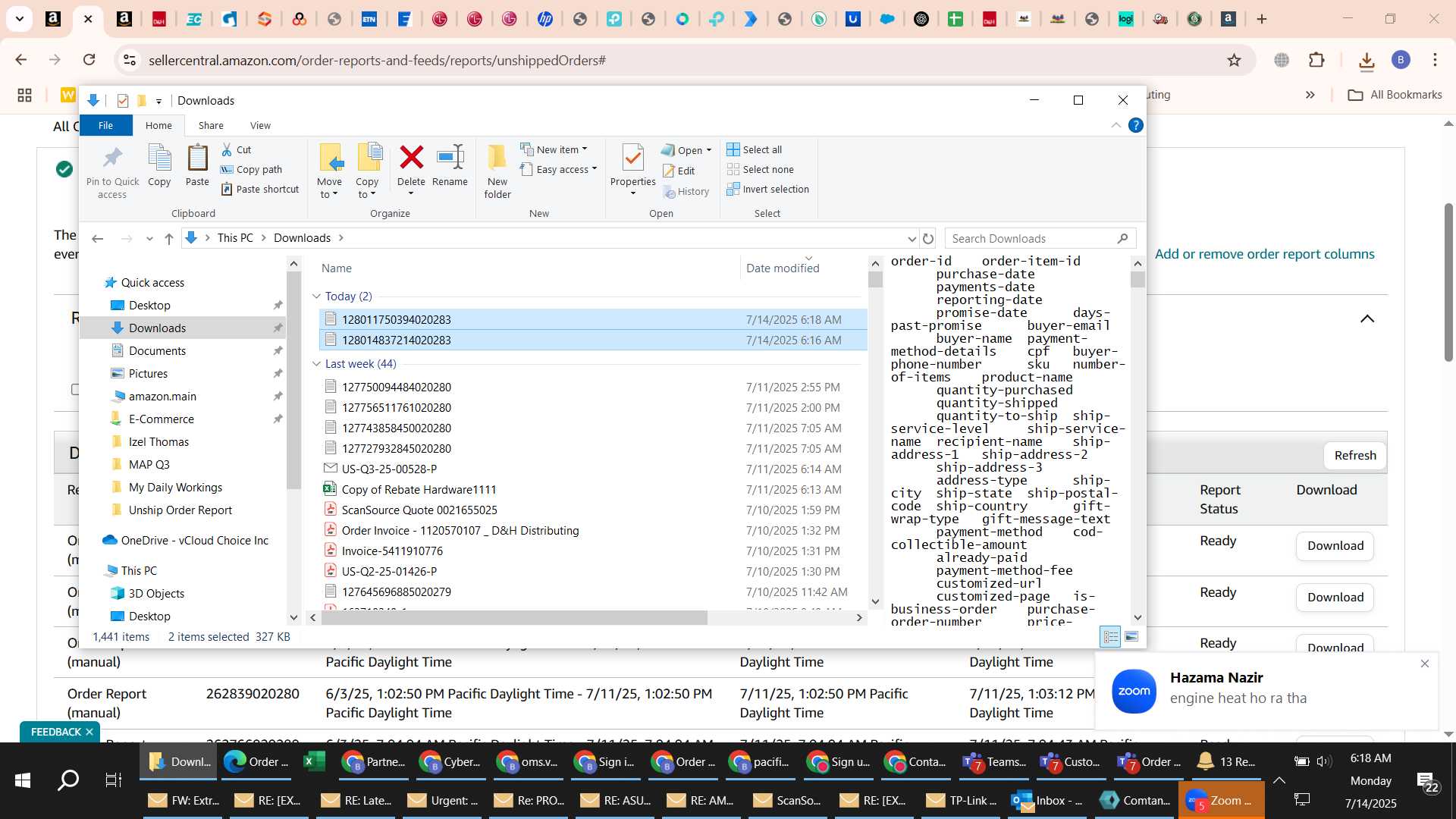
Task: Click first Ready row Download button
Action: pyautogui.click(x=1335, y=546)
